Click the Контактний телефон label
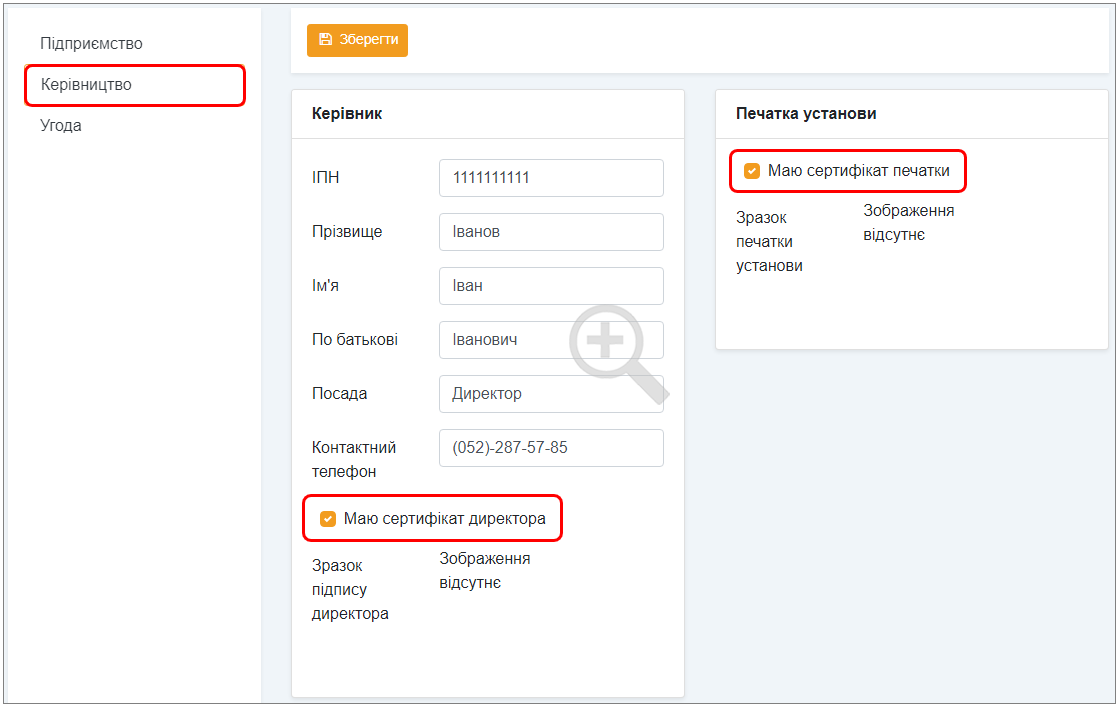The height and width of the screenshot is (709, 1120). click(x=354, y=460)
